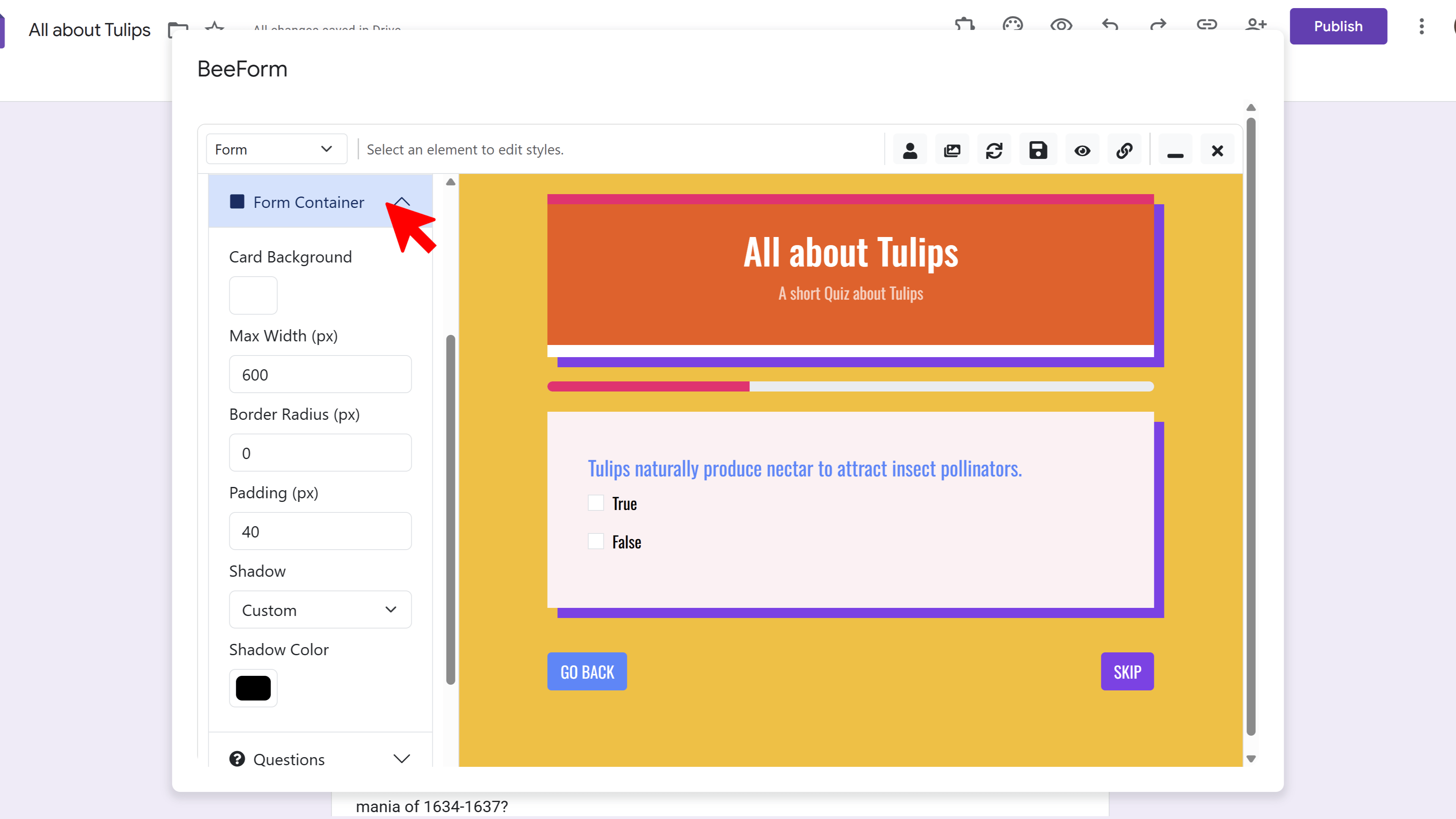The width and height of the screenshot is (1456, 819).
Task: Click the Publish button
Action: click(1337, 26)
